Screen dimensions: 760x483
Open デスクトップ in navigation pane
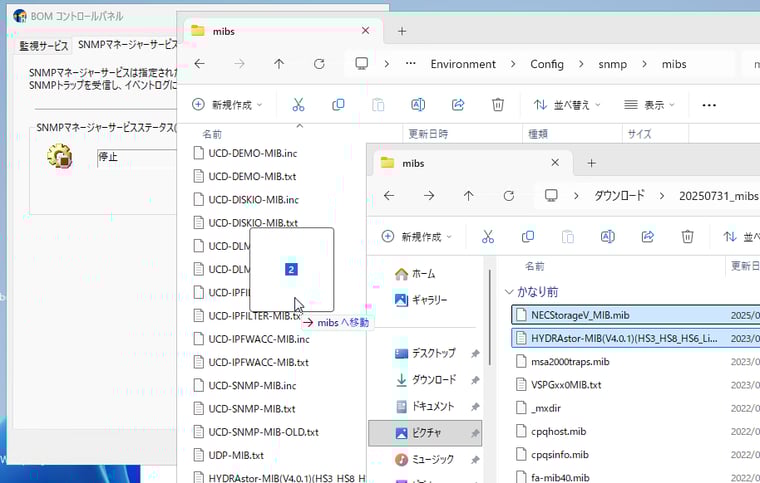click(426, 353)
